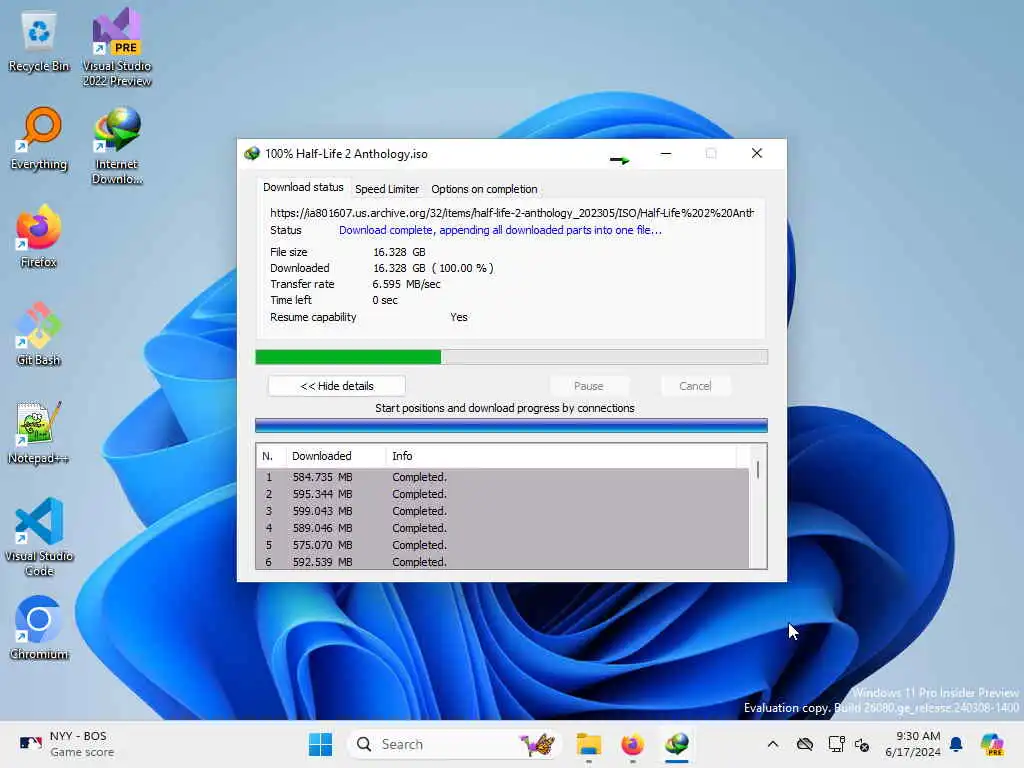The width and height of the screenshot is (1024, 768).
Task: Click the Cancel download button
Action: [695, 386]
